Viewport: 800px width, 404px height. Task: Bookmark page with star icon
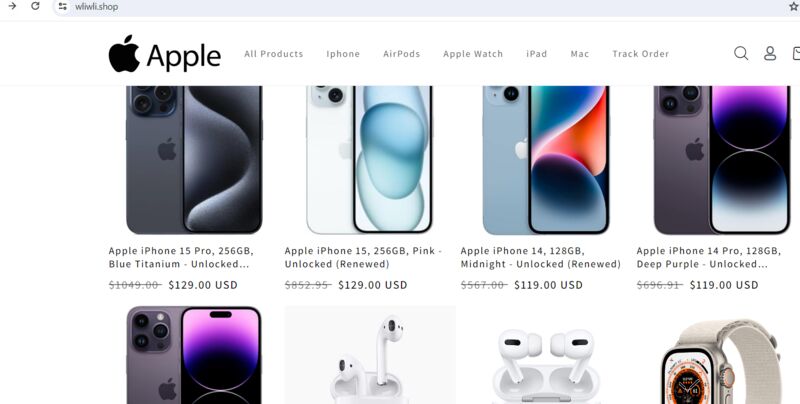[794, 7]
